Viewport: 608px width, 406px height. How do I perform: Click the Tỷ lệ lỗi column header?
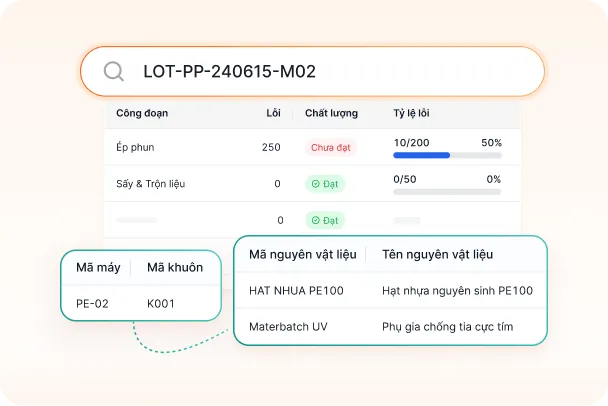pyautogui.click(x=411, y=113)
